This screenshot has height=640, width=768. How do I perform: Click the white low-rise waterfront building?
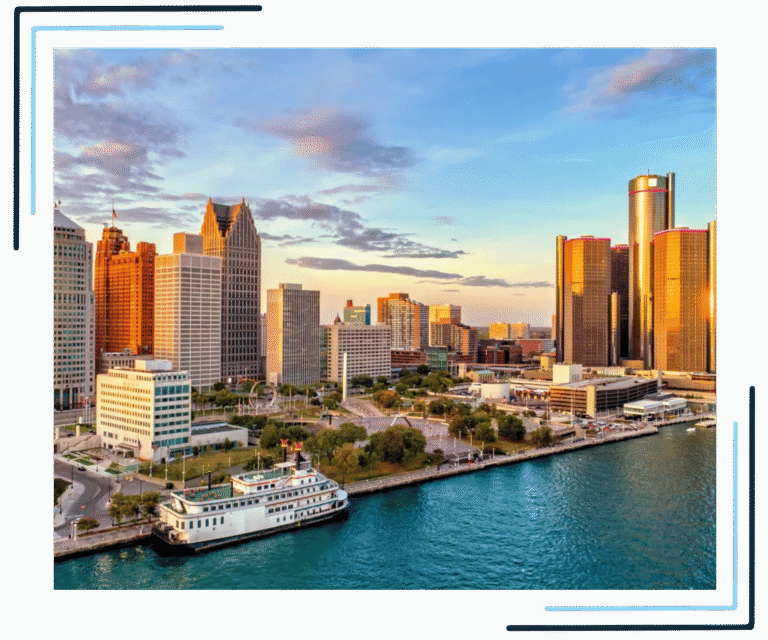pyautogui.click(x=144, y=408)
